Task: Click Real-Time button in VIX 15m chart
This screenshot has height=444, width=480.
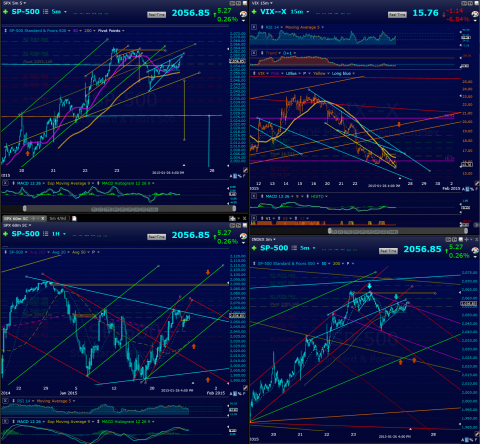Action: (397, 15)
